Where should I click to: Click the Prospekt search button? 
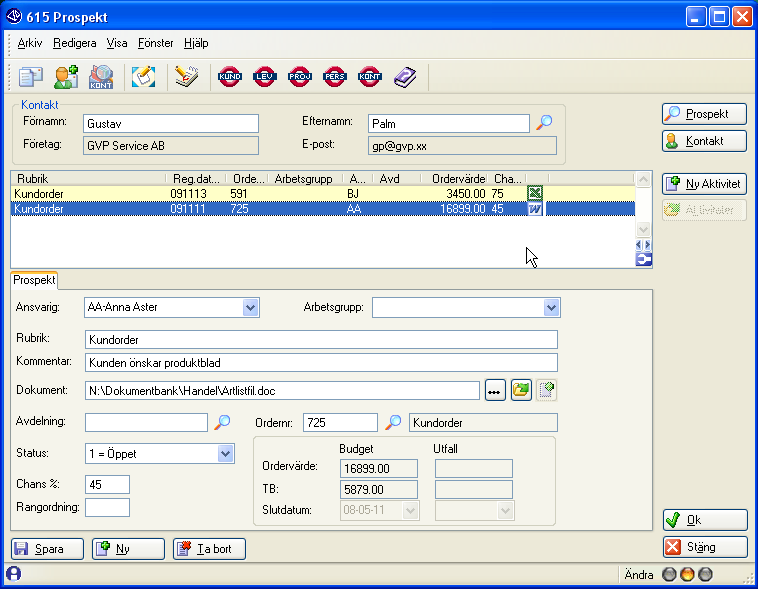click(x=704, y=114)
